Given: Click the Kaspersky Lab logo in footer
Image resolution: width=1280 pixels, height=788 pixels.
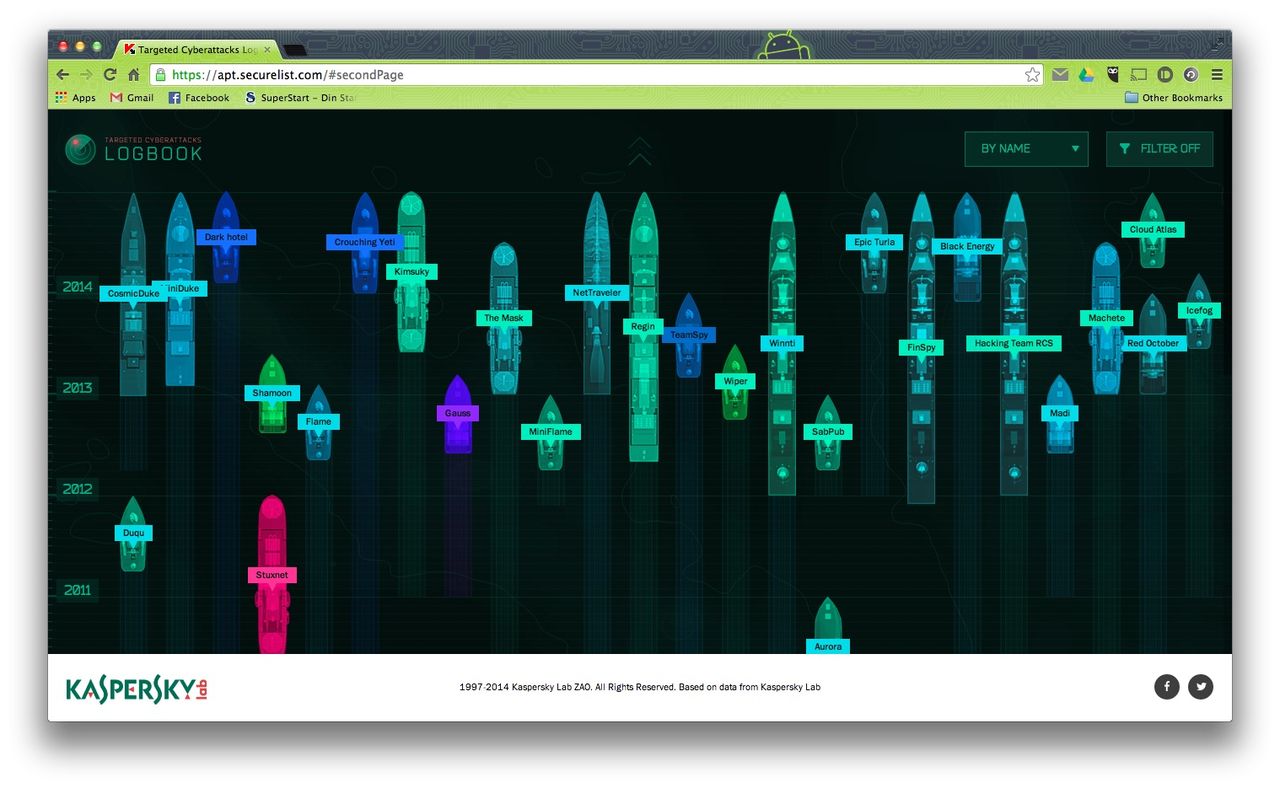Looking at the screenshot, I should [x=136, y=687].
